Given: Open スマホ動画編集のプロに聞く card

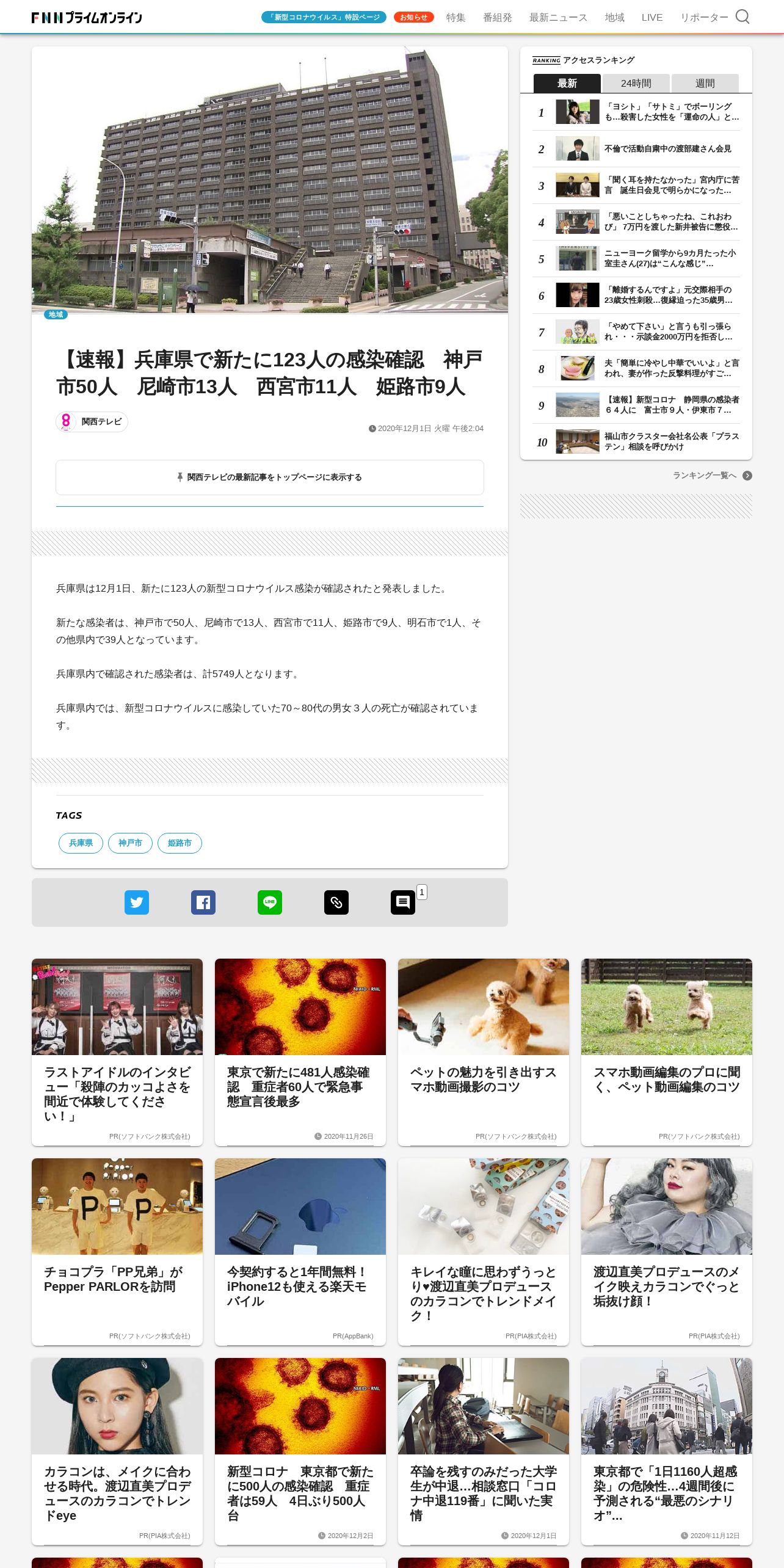Looking at the screenshot, I should [667, 1052].
